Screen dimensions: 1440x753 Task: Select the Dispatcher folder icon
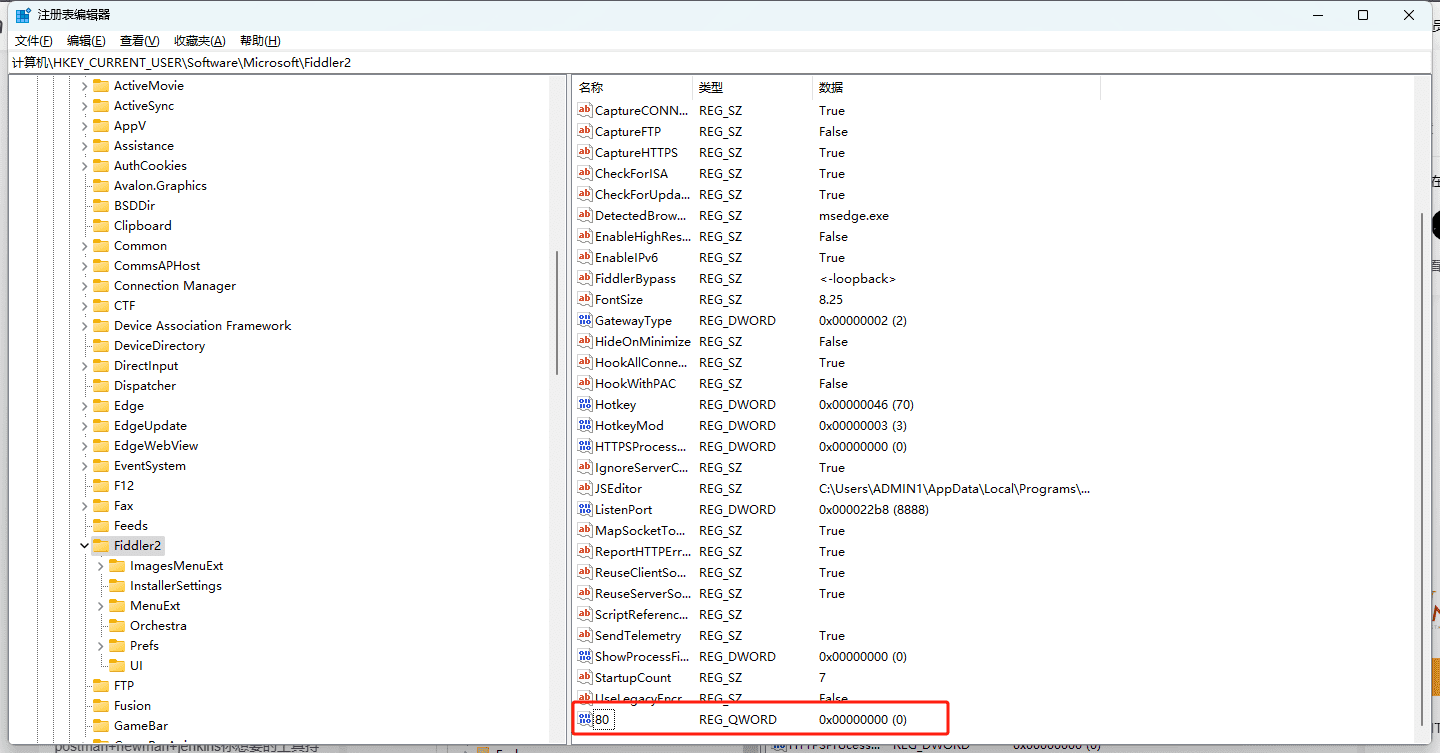coord(101,386)
